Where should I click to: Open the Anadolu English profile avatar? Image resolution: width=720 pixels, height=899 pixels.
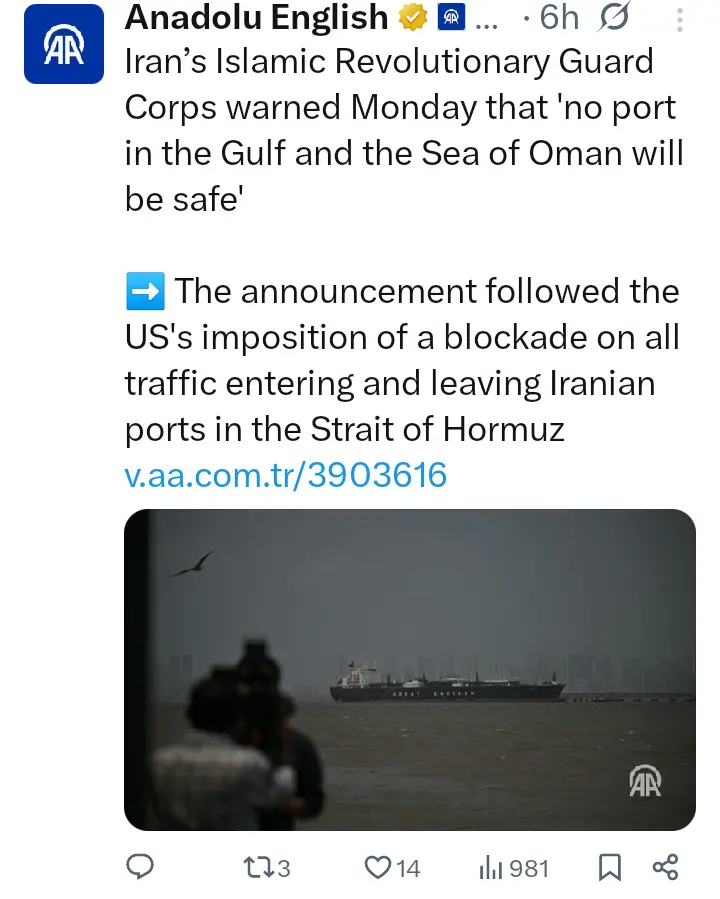coord(63,45)
